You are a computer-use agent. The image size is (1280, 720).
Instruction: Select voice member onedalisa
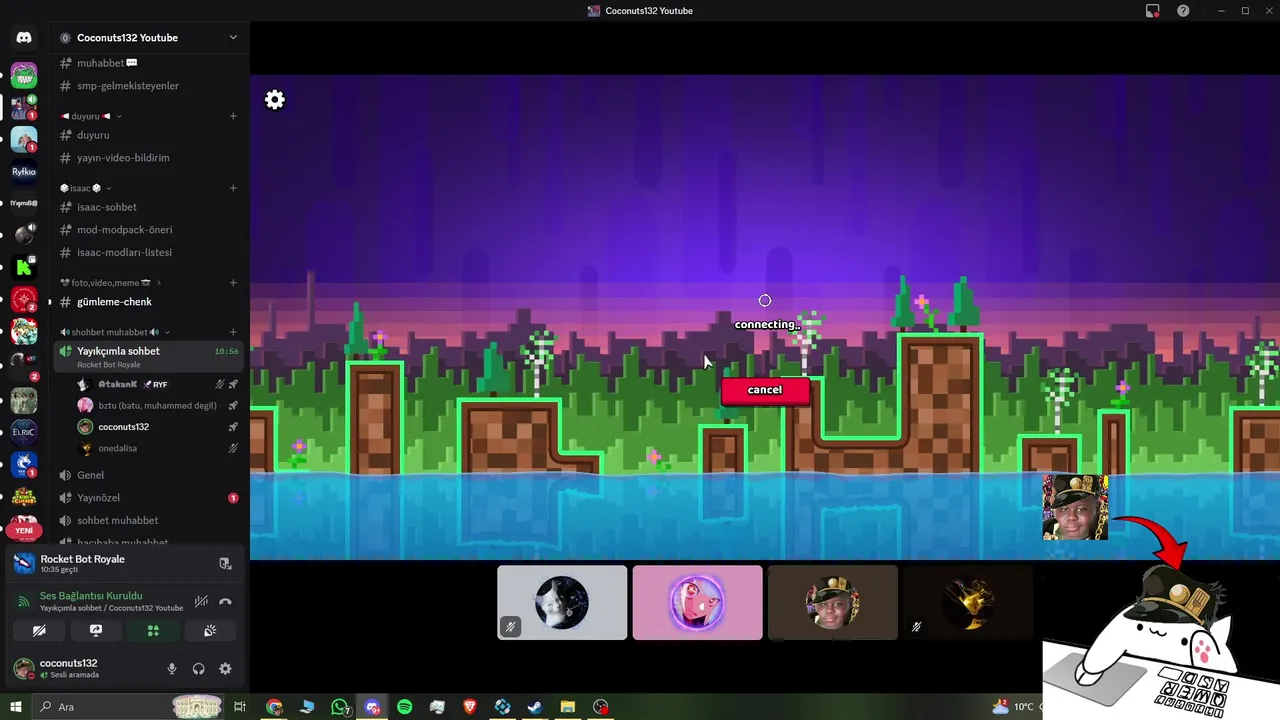click(x=158, y=448)
